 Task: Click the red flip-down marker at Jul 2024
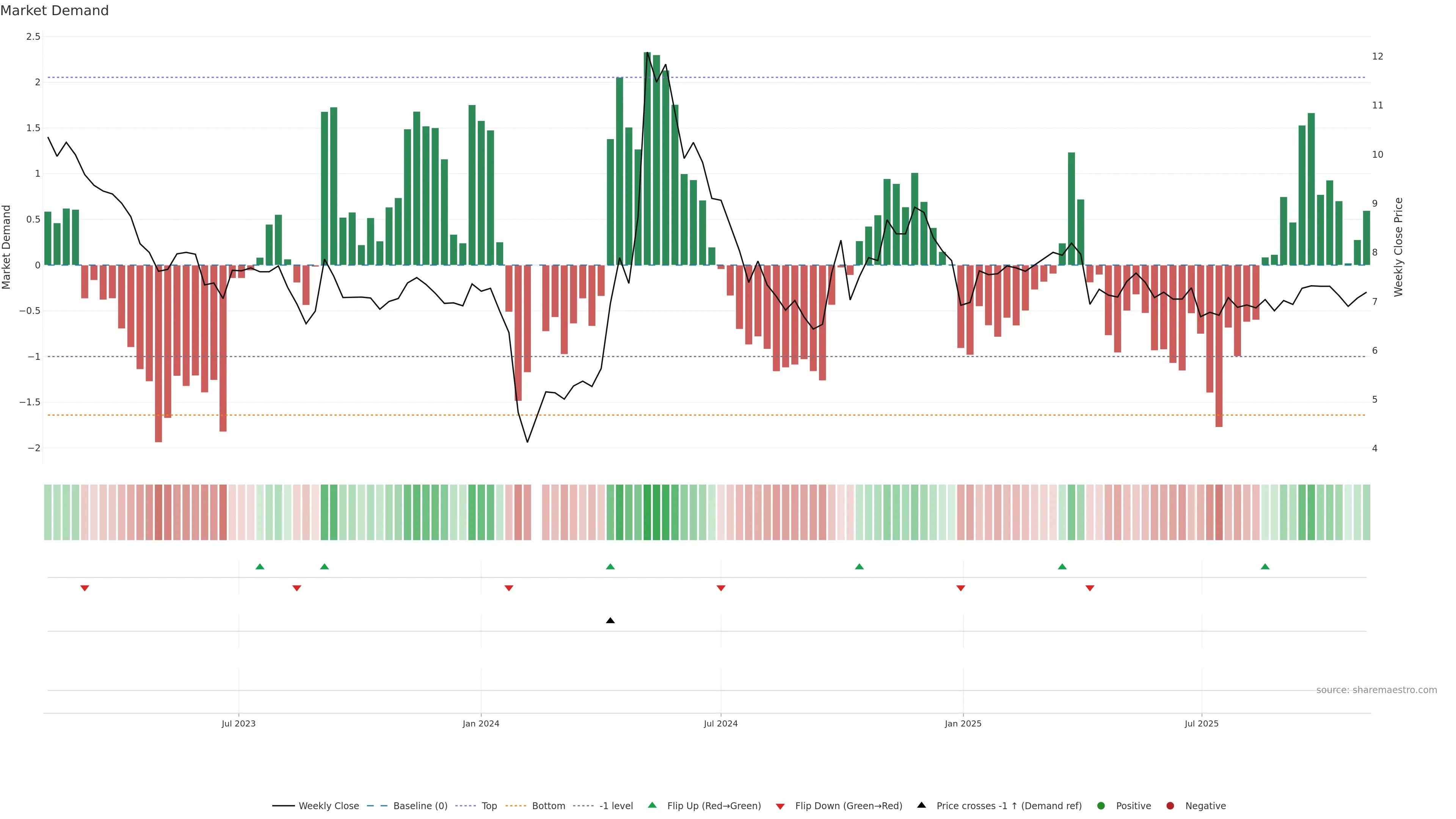[x=721, y=588]
